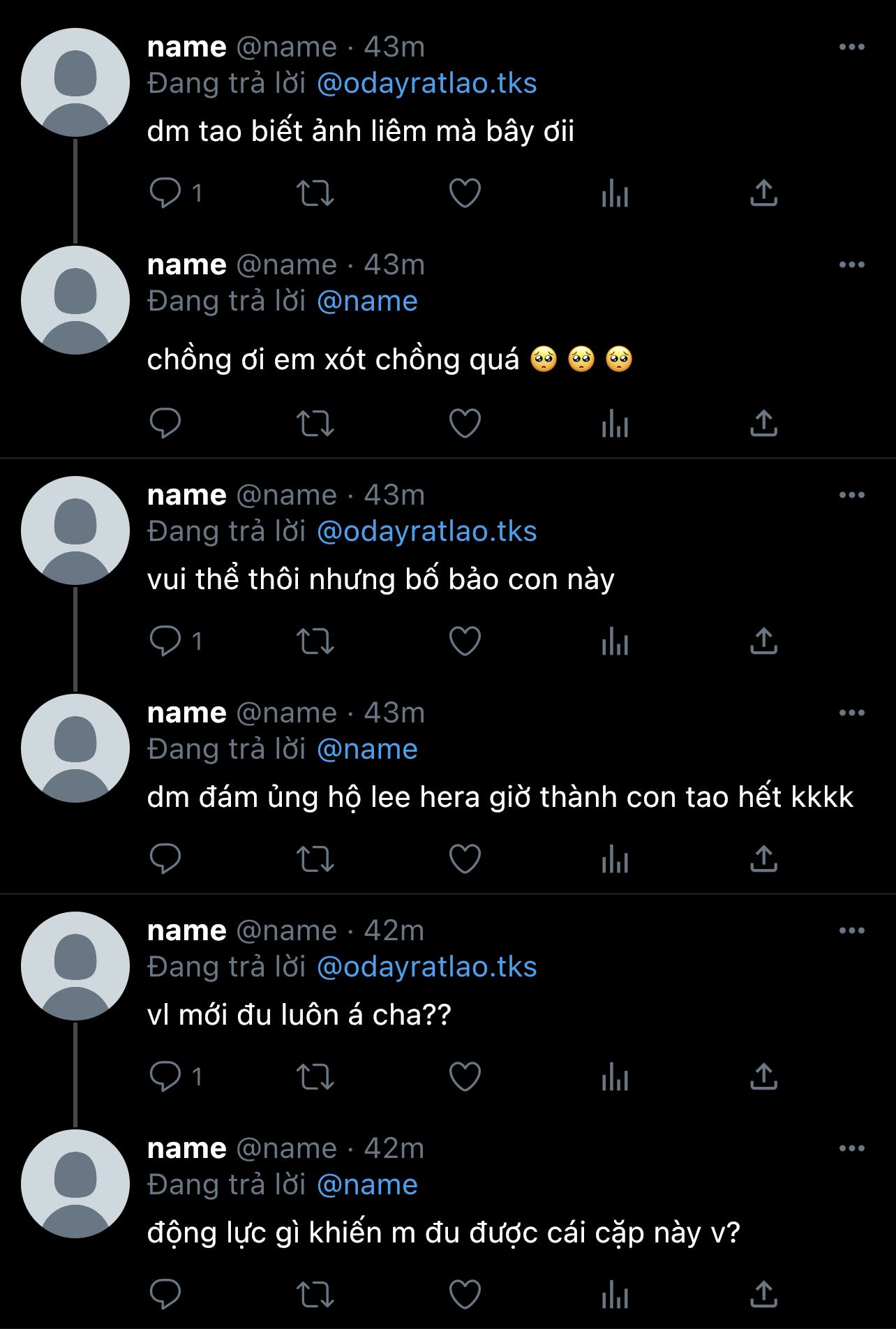Like the 'vui thể thôi nhưng bố bảo' tweet

[x=465, y=641]
